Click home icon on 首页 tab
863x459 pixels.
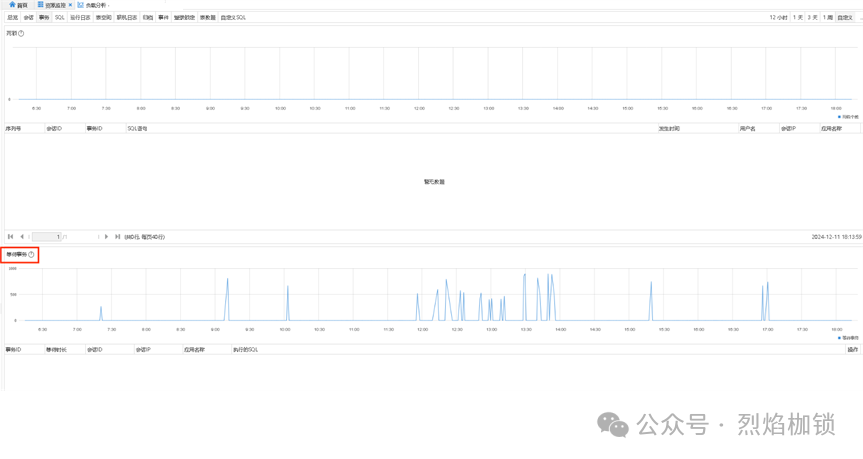pos(12,4)
